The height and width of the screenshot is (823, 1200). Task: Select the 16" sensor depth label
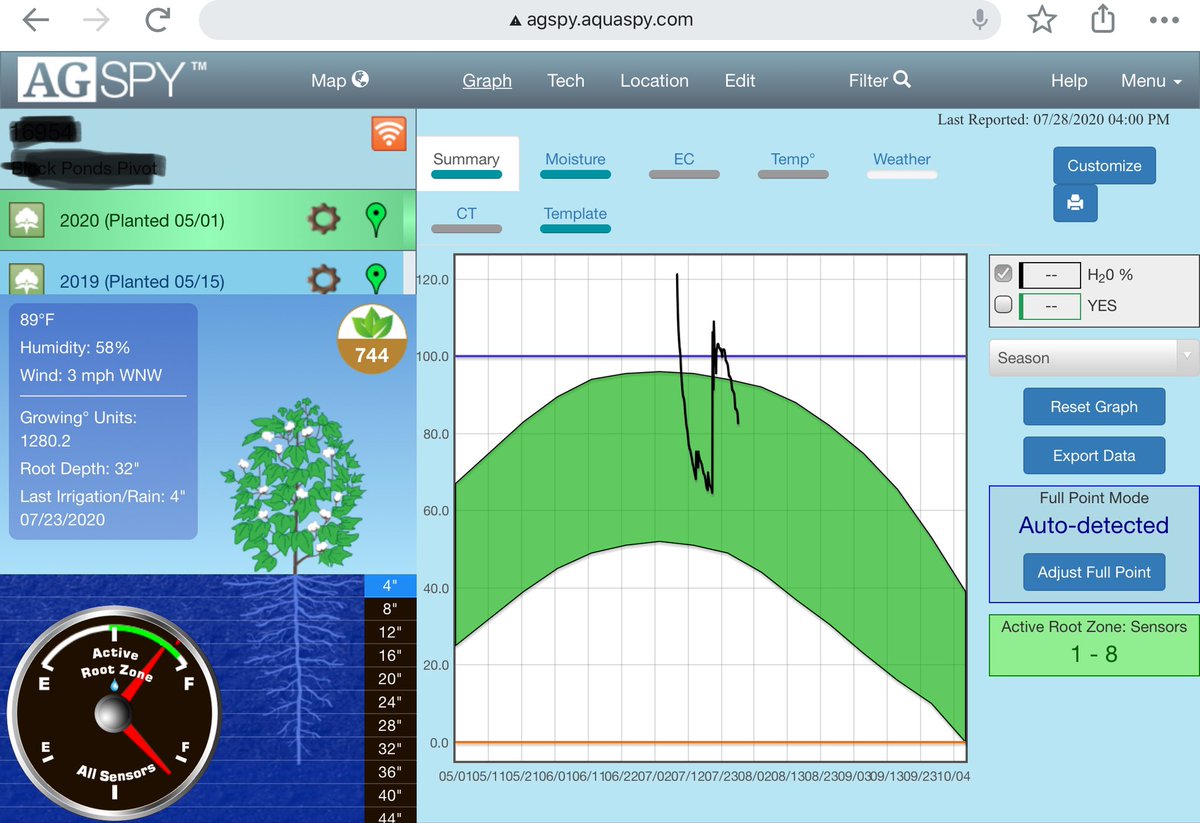[x=389, y=655]
